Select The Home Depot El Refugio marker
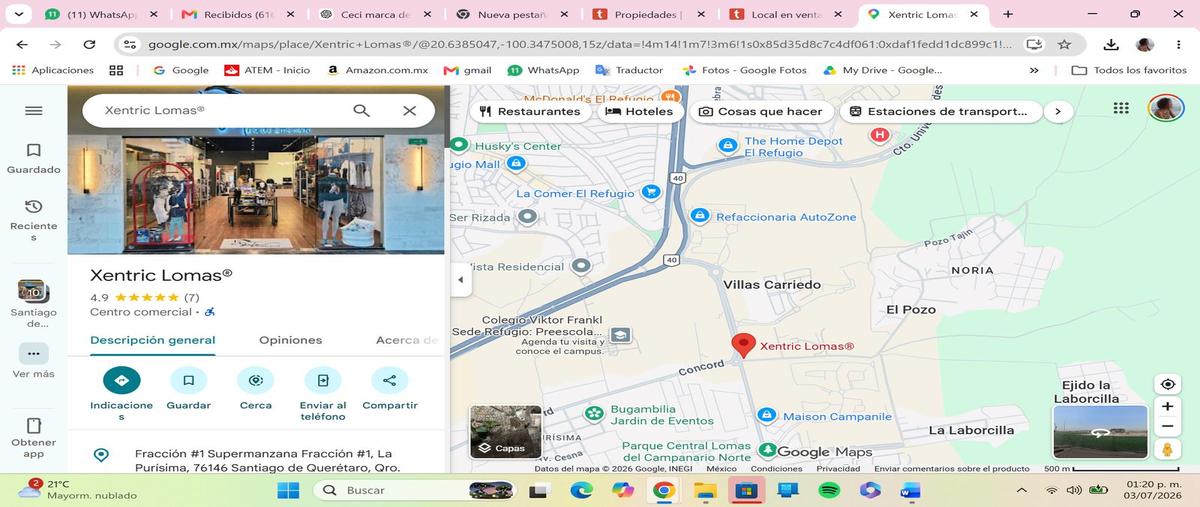This screenshot has height=507, width=1200. click(x=728, y=146)
